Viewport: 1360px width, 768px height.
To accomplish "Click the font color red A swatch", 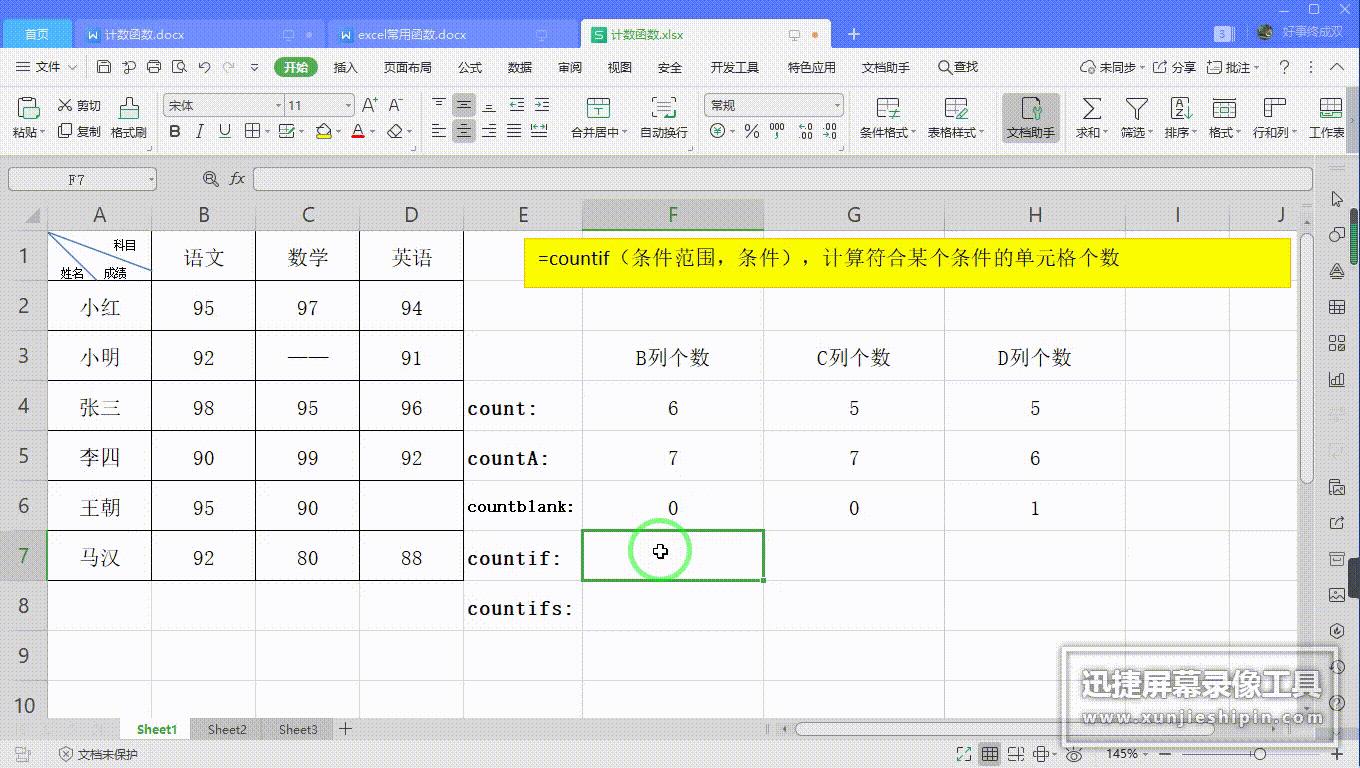I will (x=358, y=131).
